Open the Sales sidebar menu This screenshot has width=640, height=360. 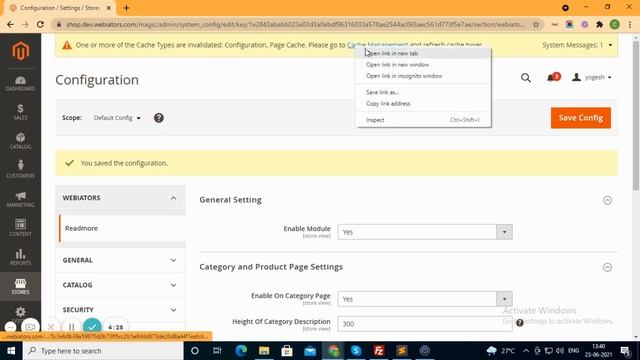[x=20, y=112]
